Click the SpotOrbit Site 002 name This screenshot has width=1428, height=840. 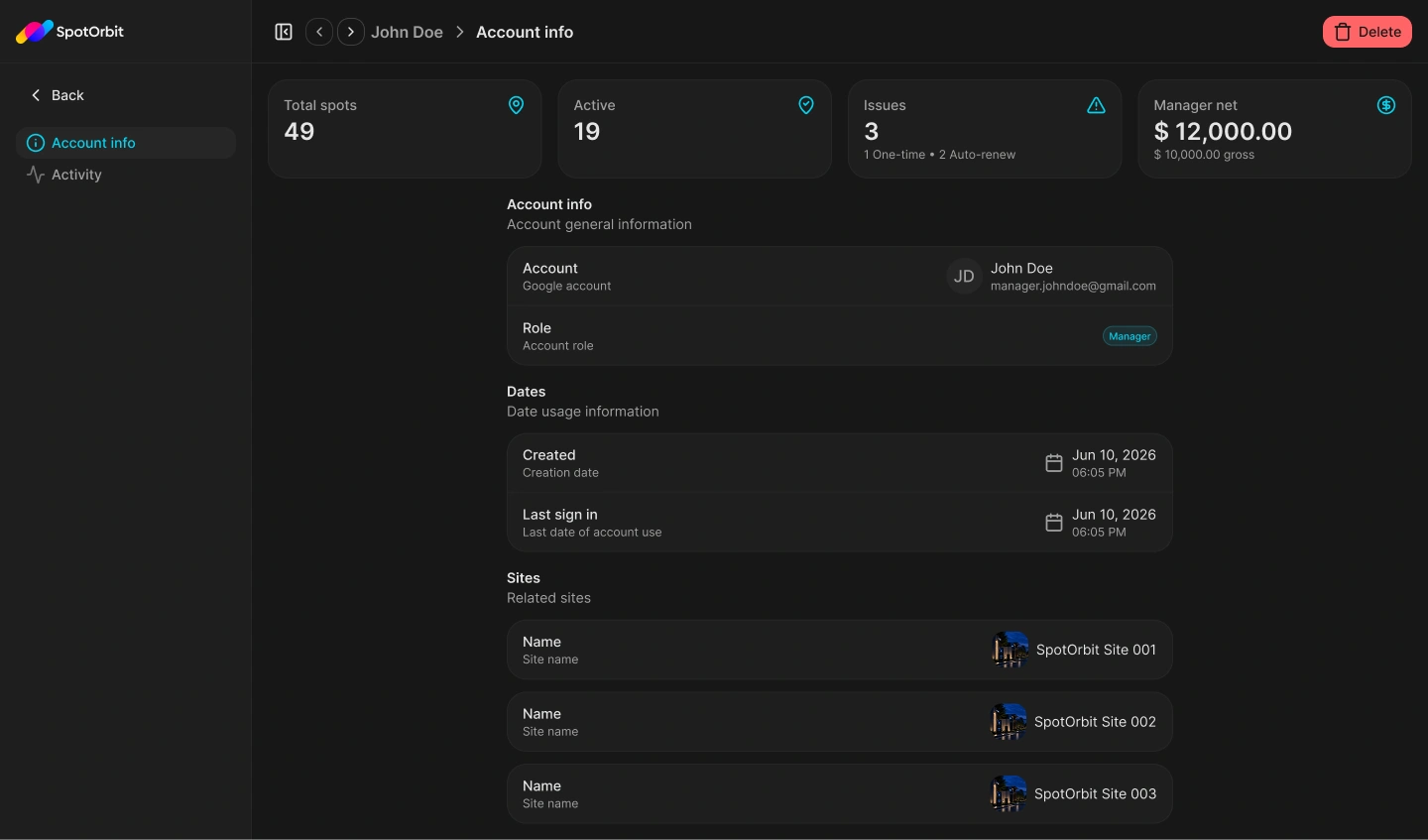[x=1095, y=722]
